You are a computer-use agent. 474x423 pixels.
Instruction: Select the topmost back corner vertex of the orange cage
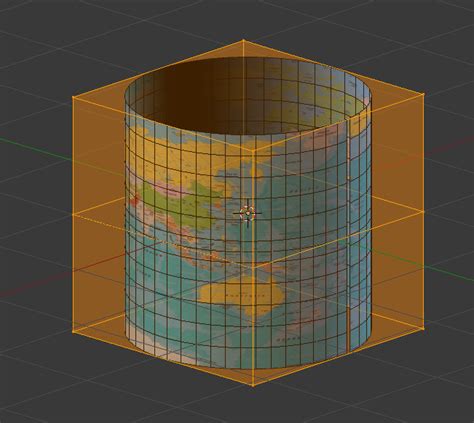(243, 40)
